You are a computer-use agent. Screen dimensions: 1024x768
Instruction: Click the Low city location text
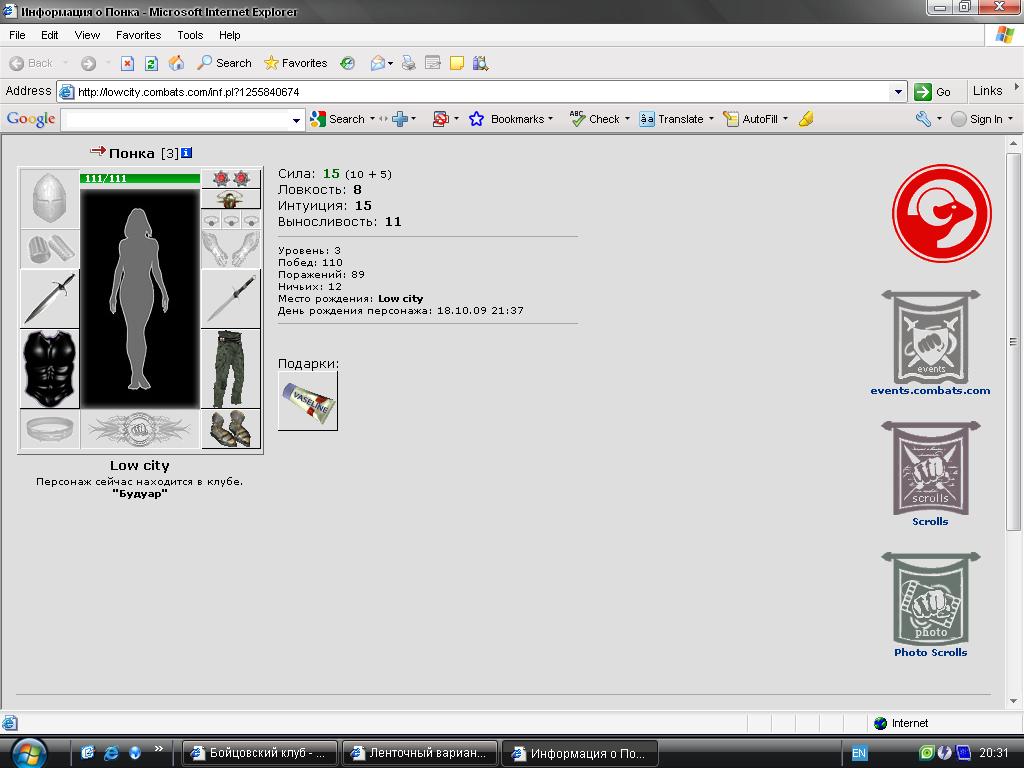click(x=140, y=466)
